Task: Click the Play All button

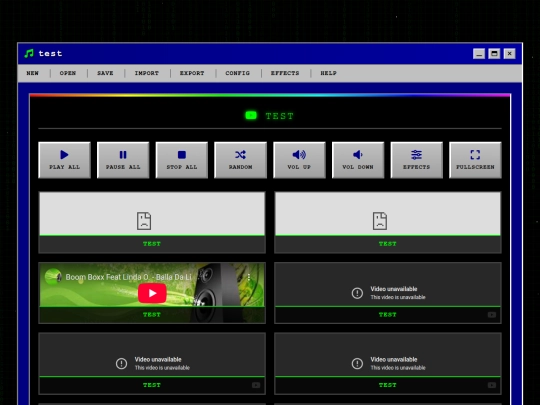Action: (x=64, y=160)
